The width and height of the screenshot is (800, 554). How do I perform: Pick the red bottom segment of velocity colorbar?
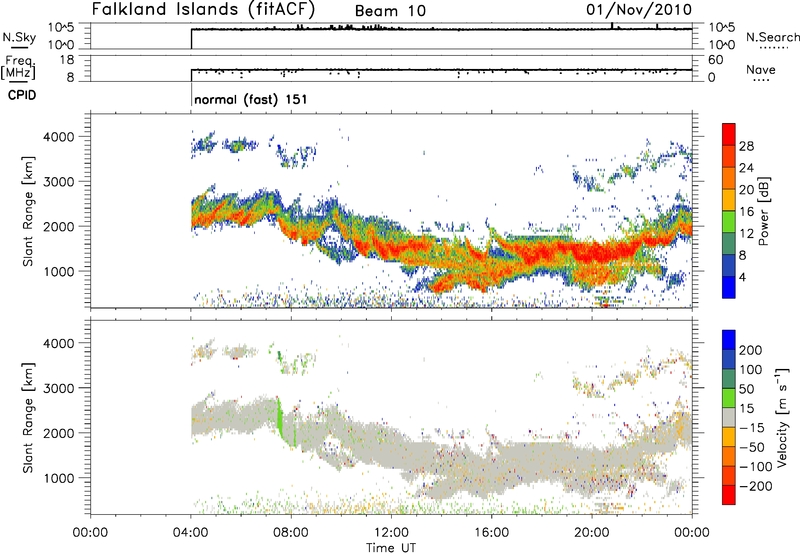pyautogui.click(x=729, y=495)
